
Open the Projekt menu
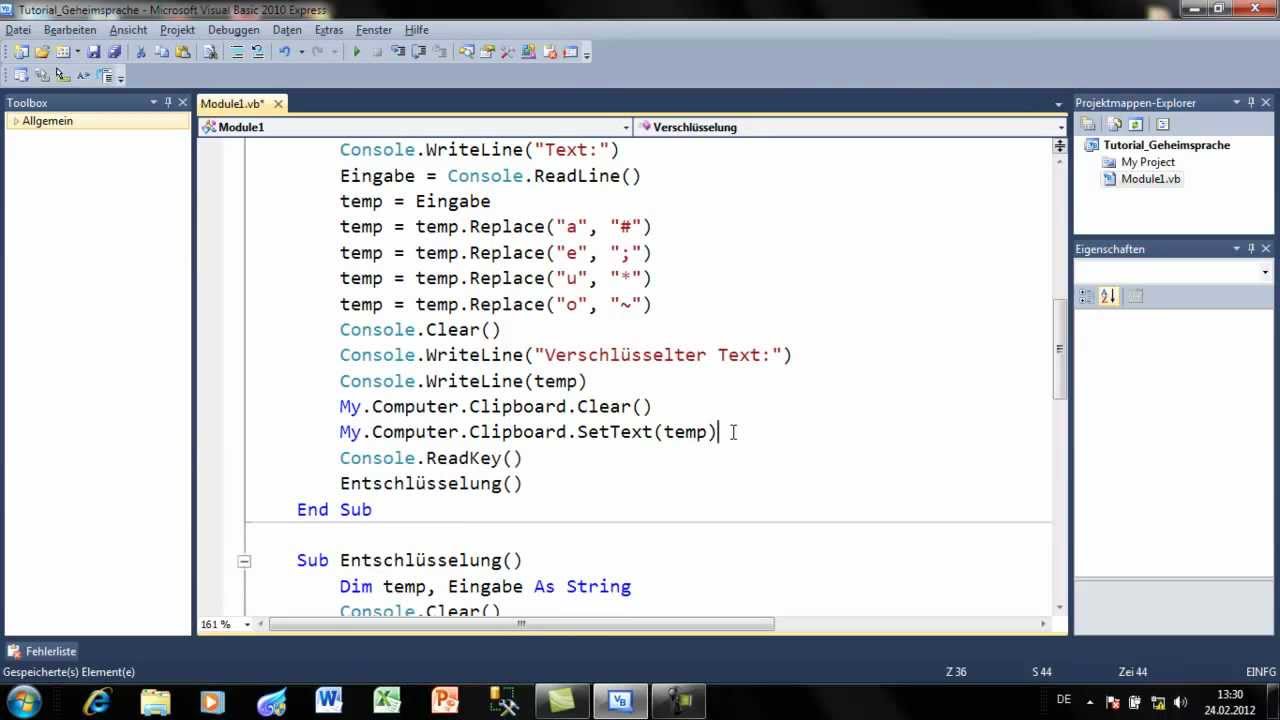(177, 30)
